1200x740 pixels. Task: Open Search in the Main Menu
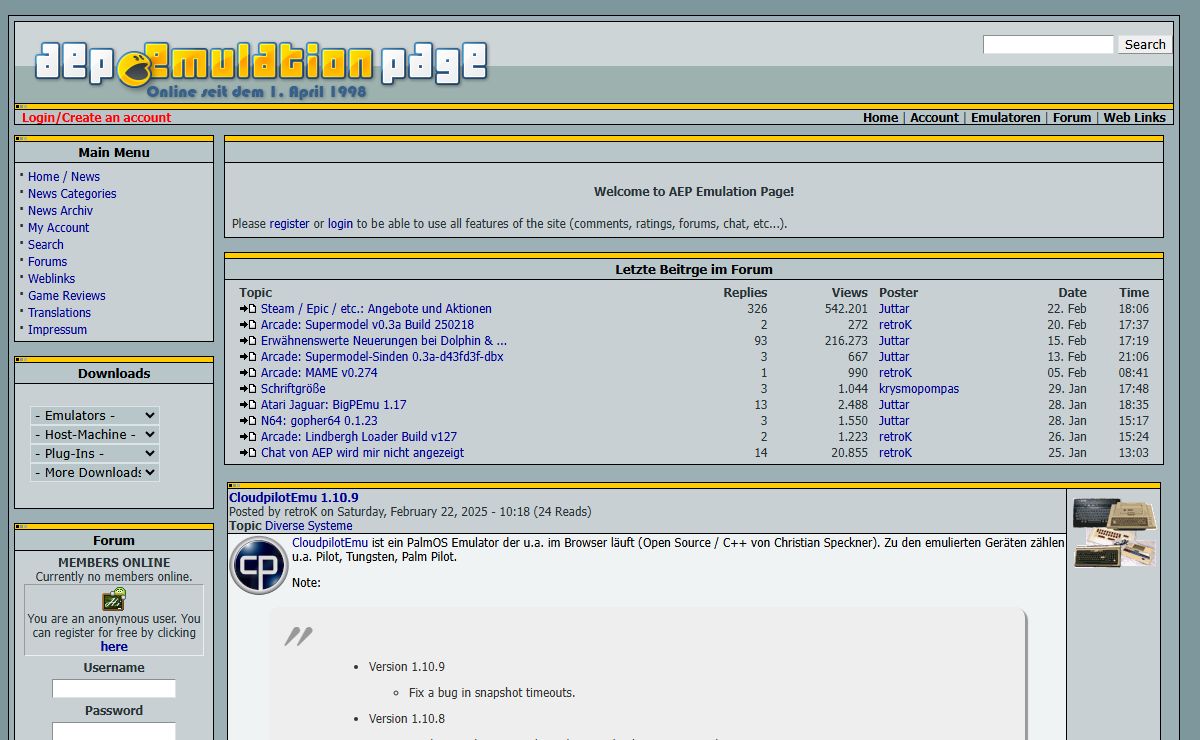click(x=46, y=245)
